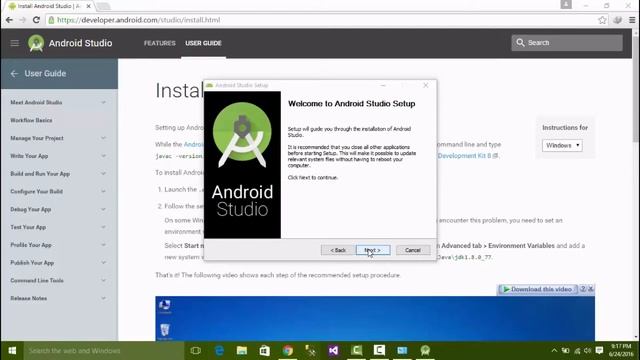Open the new tab button in Chrome
This screenshot has width=640, height=360.
tap(103, 6)
